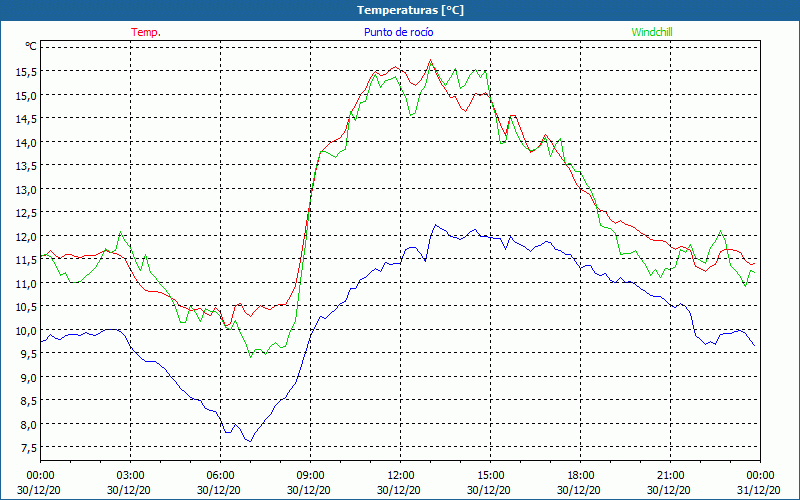
Task: Click the "°C" axis unit label
Action: (x=31, y=47)
